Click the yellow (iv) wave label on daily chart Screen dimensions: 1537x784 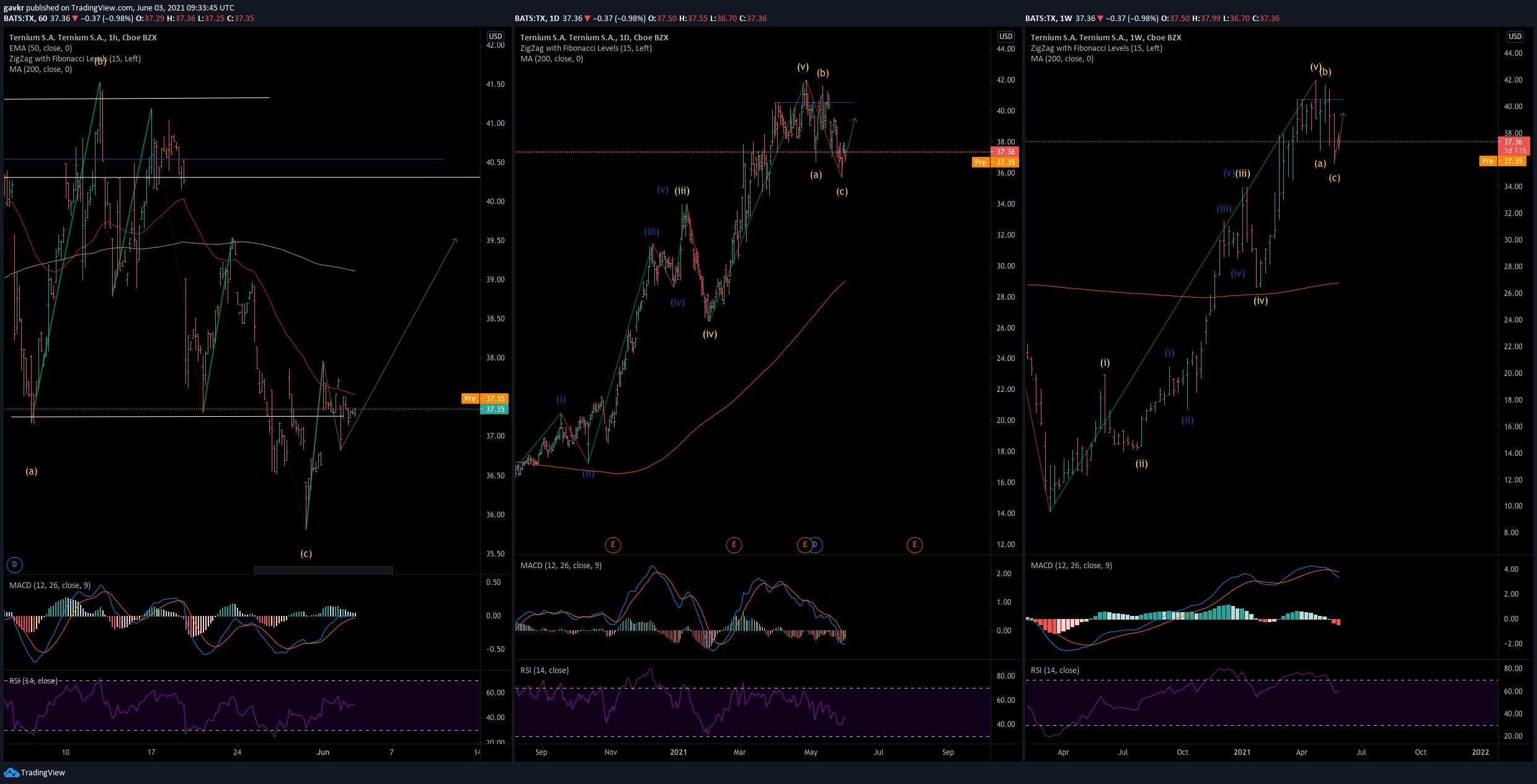pyautogui.click(x=710, y=334)
